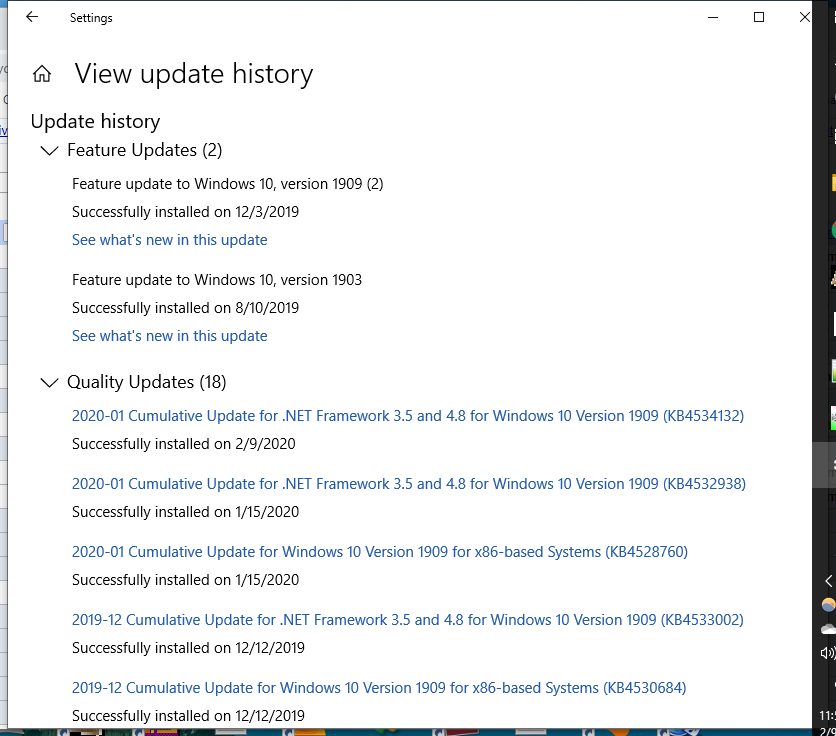The height and width of the screenshot is (736, 836).
Task: Click 'Settings' title in the window bar
Action: (91, 18)
